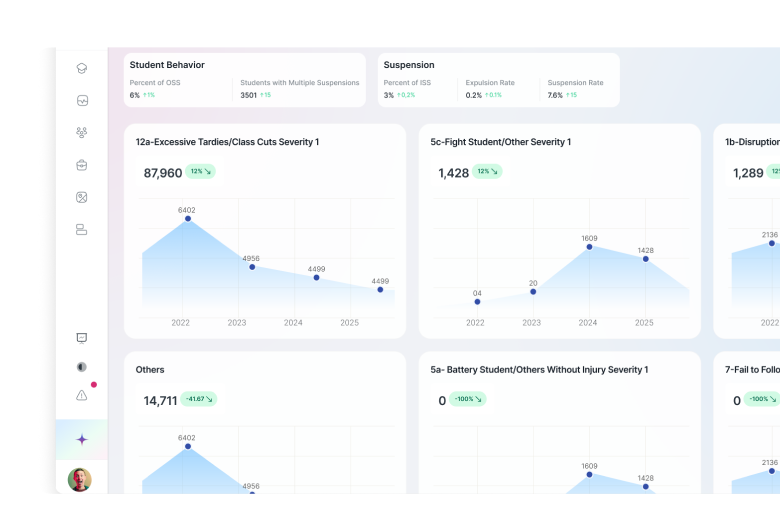Screen dimensions: 780x530
Task: Open the AI sparkle assistant button
Action: 82,439
